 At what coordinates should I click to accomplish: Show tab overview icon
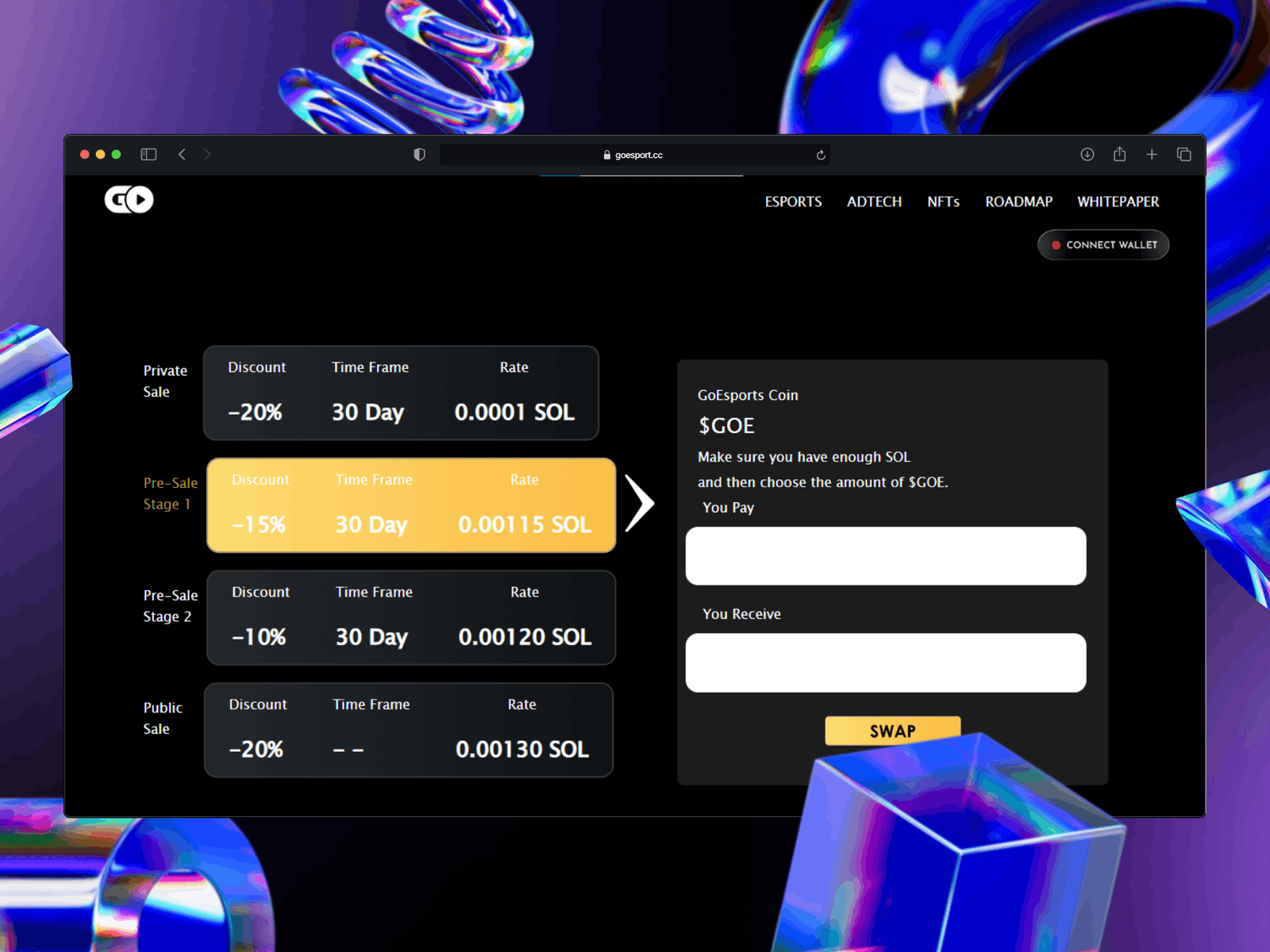pos(1183,155)
